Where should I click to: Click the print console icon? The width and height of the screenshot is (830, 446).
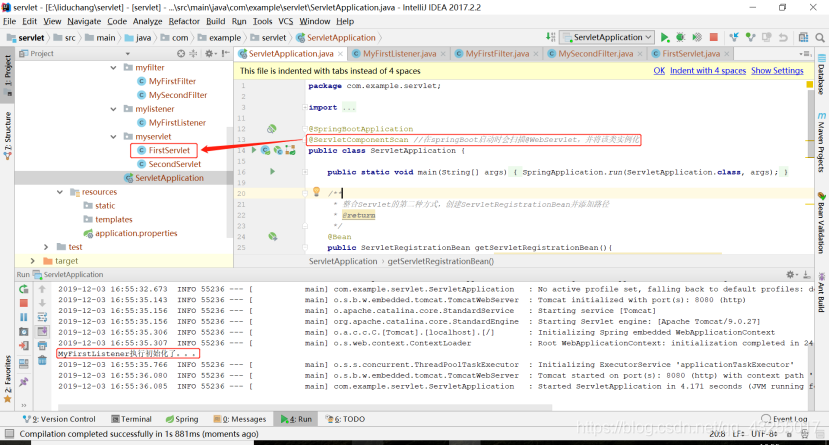click(42, 346)
